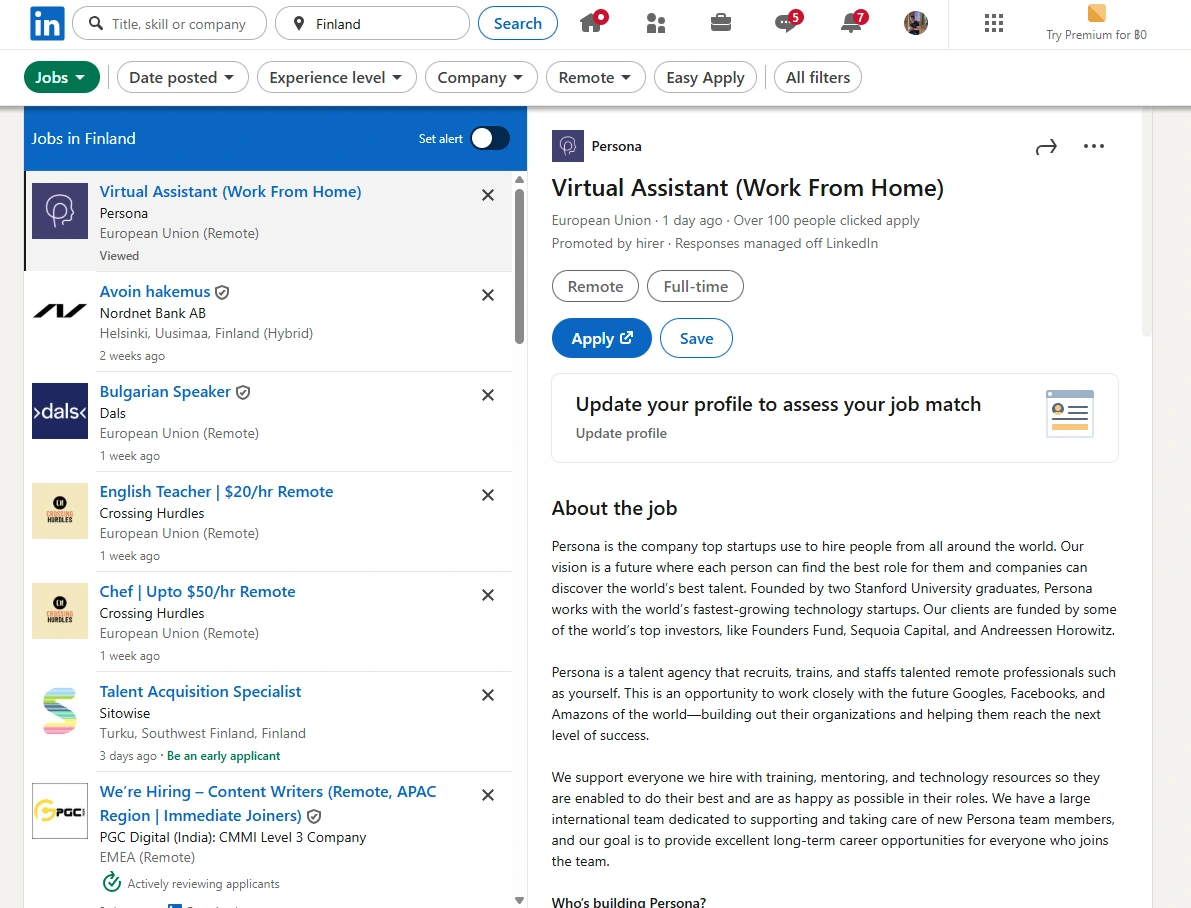Share the Persona job via arrow icon
Image resolution: width=1191 pixels, height=908 pixels.
(x=1046, y=147)
